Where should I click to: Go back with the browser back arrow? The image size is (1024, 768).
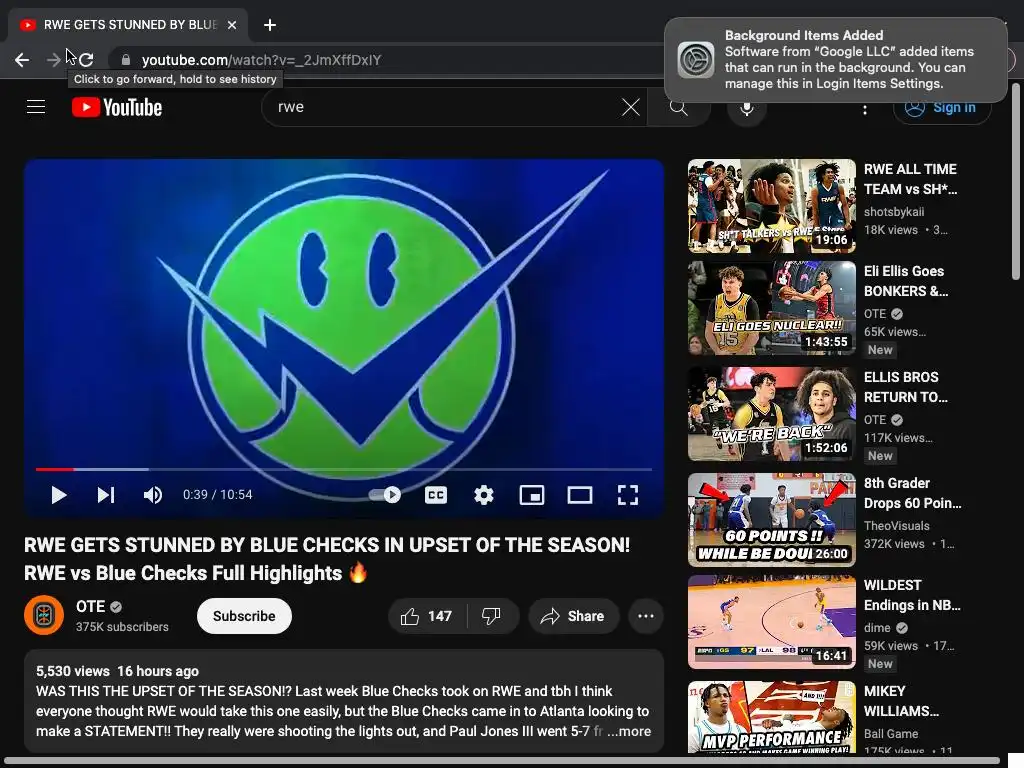[x=22, y=60]
